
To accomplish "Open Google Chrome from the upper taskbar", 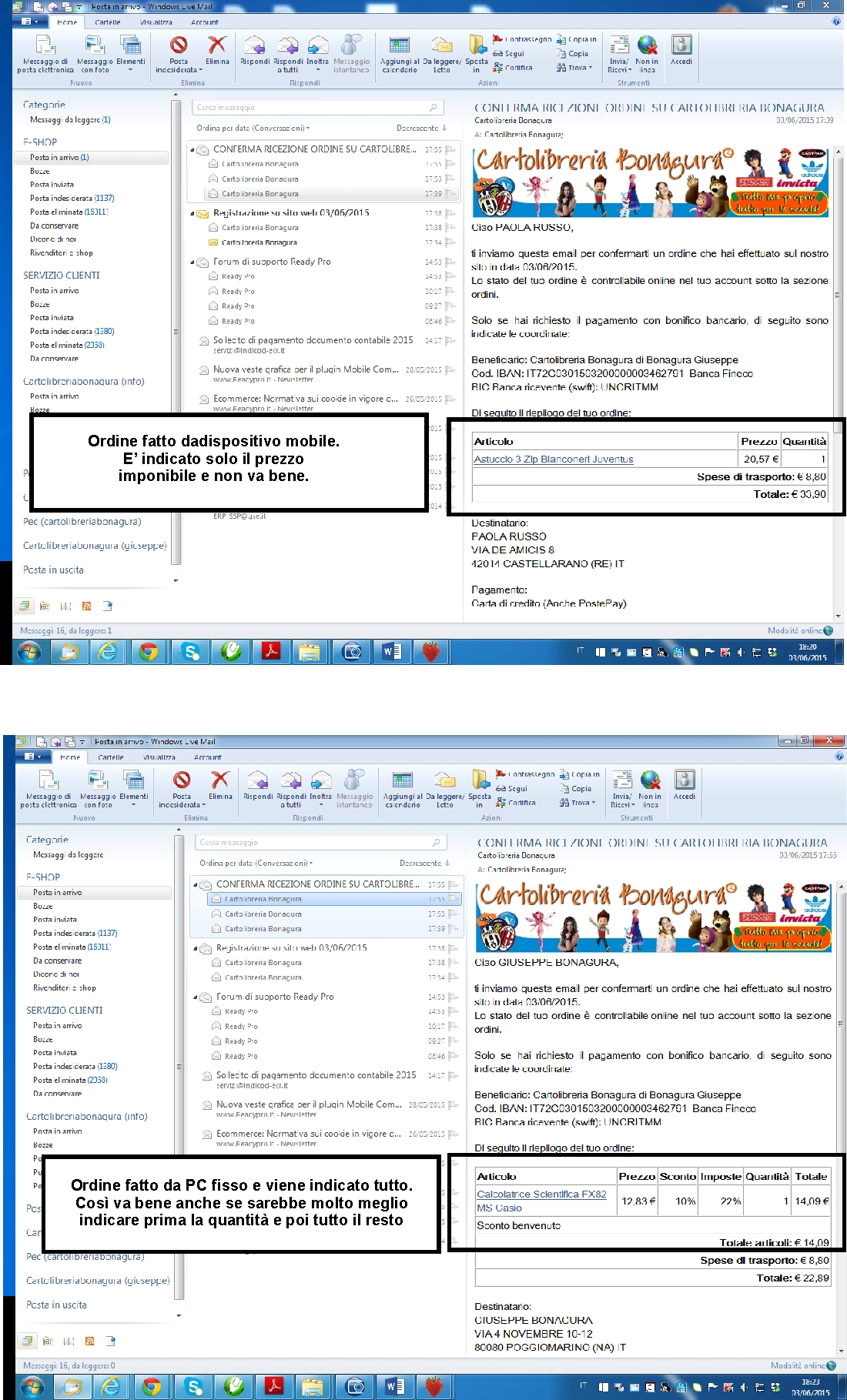I will tap(149, 652).
